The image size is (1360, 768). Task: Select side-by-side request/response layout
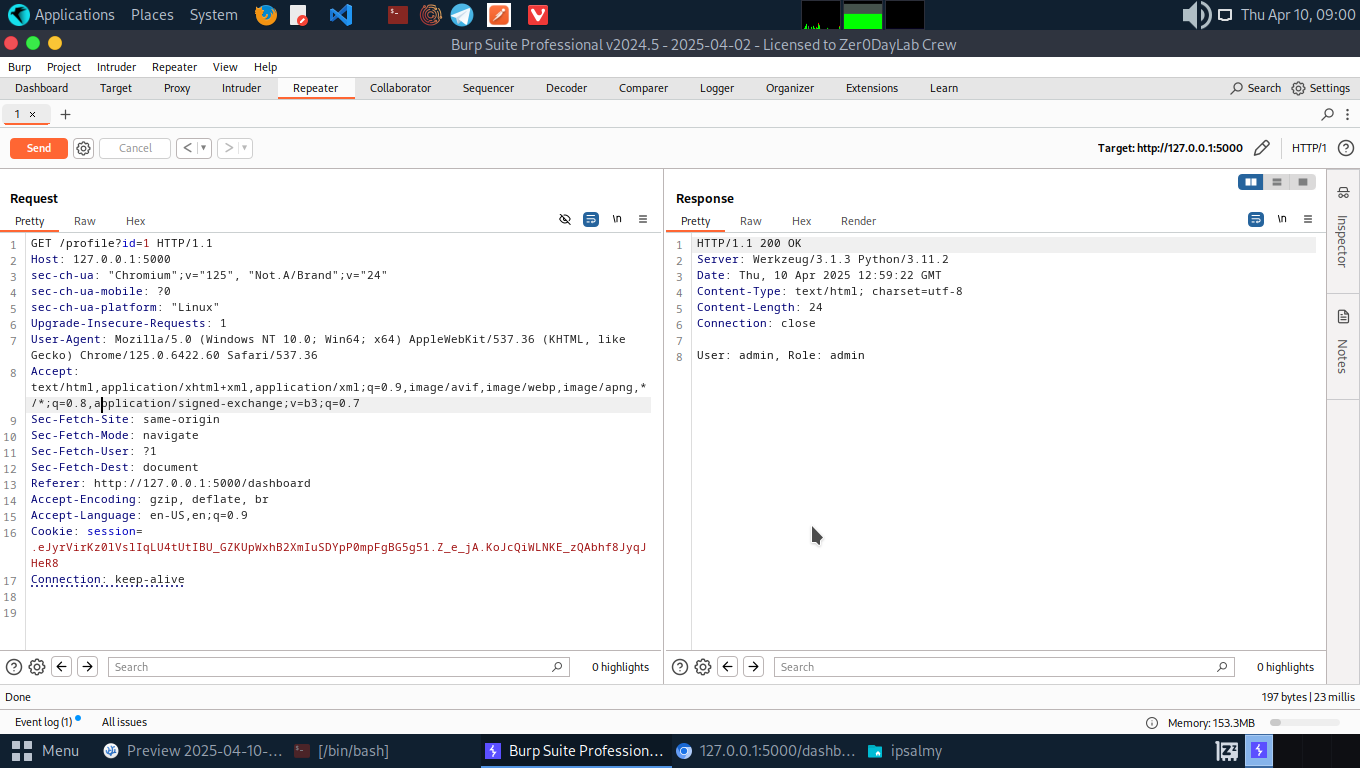click(1250, 182)
